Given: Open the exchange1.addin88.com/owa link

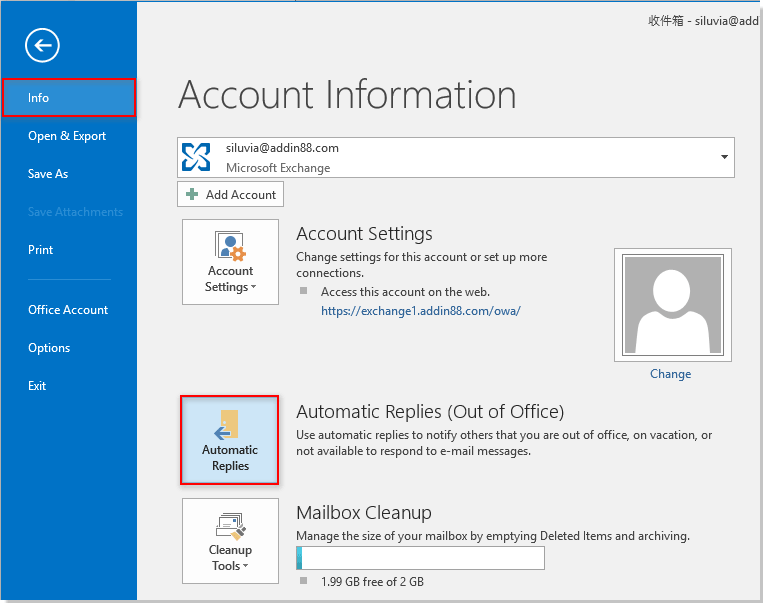Looking at the screenshot, I should coord(421,311).
